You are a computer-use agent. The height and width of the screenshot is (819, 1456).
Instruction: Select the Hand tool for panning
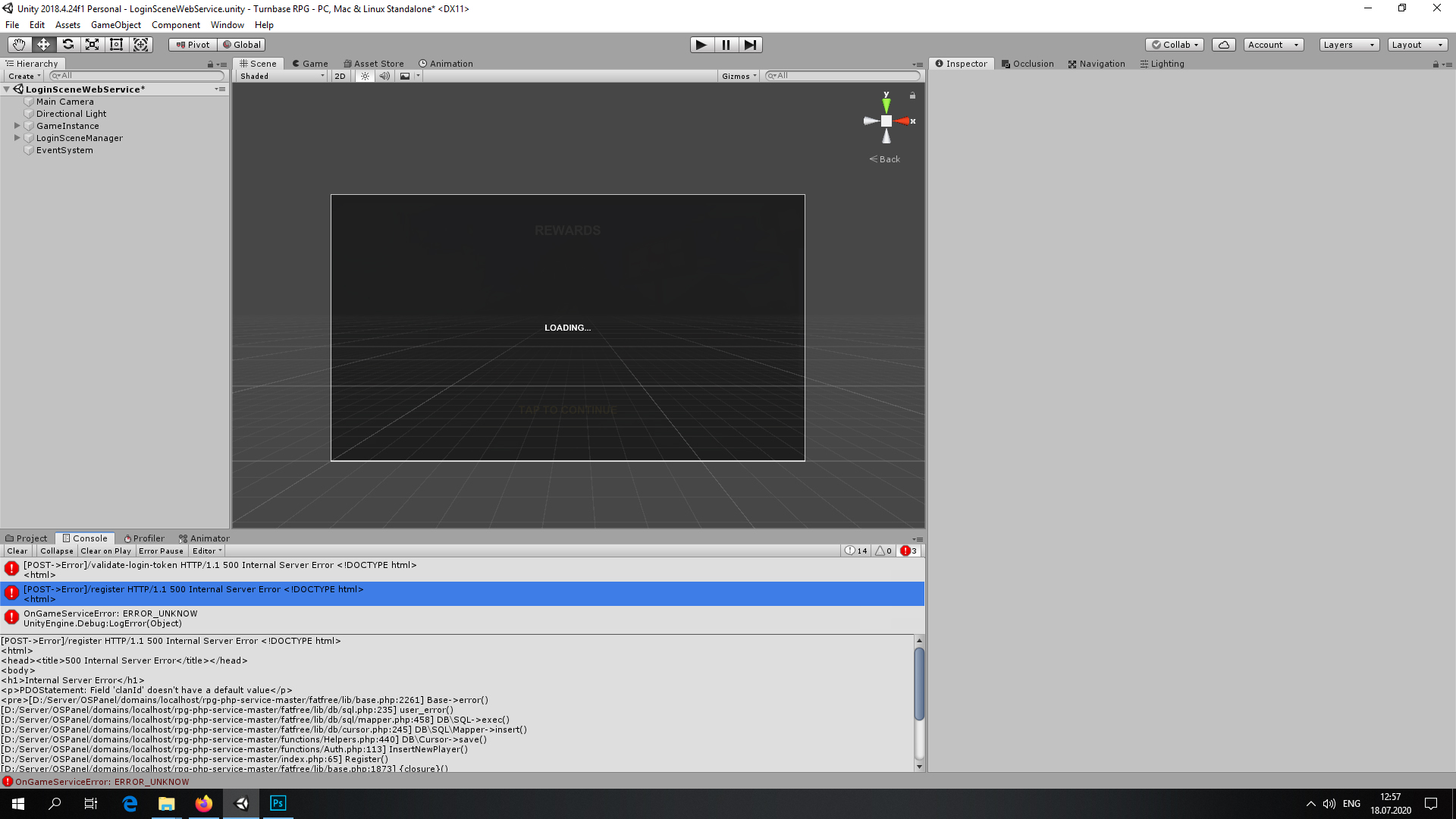pos(18,44)
